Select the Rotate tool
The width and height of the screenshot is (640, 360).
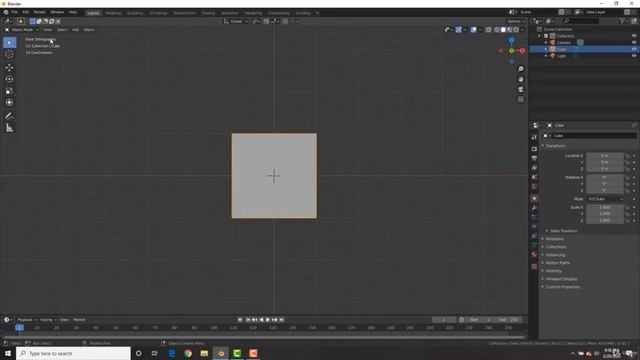click(x=9, y=79)
